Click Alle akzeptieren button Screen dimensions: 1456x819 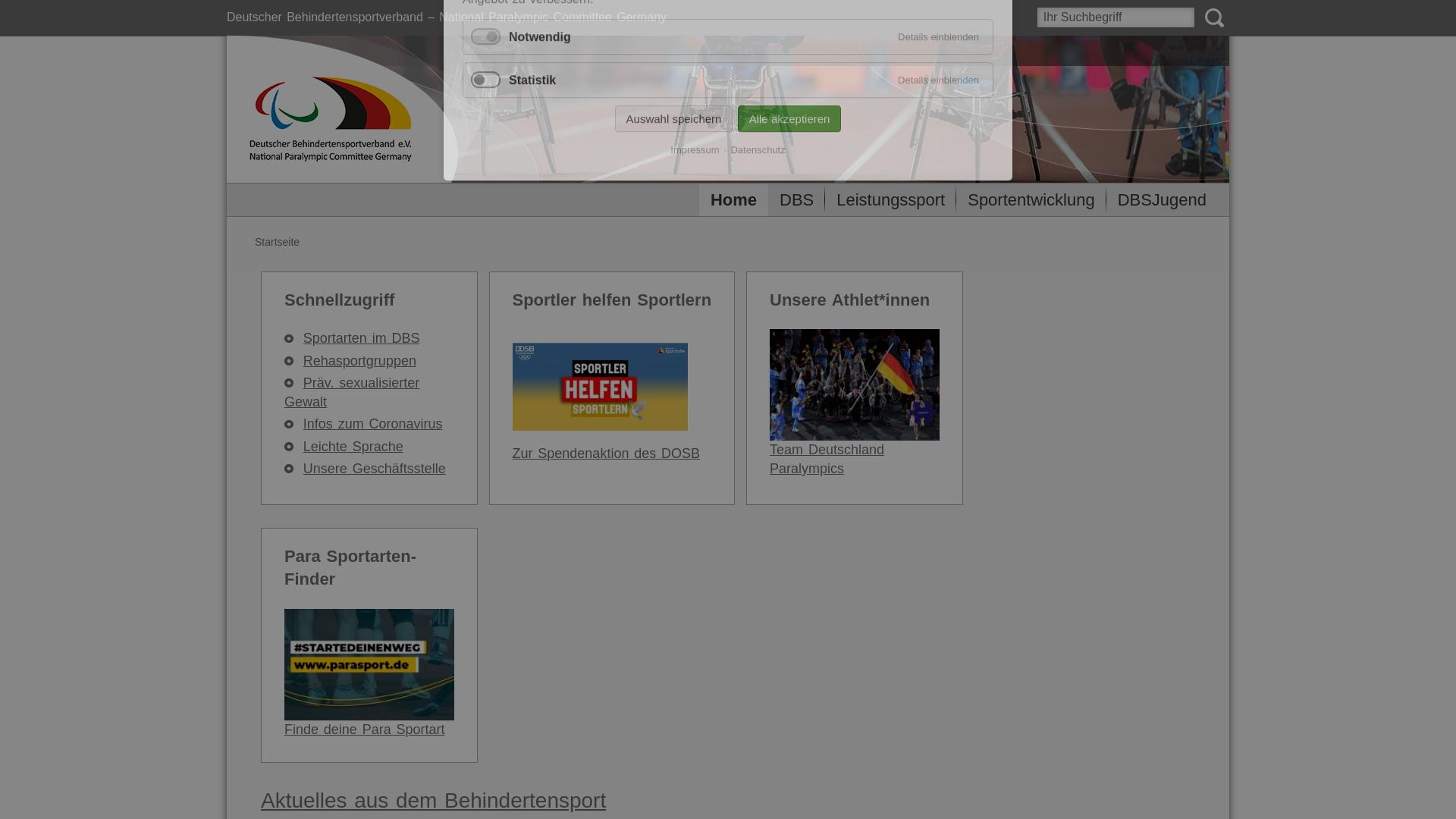click(789, 118)
